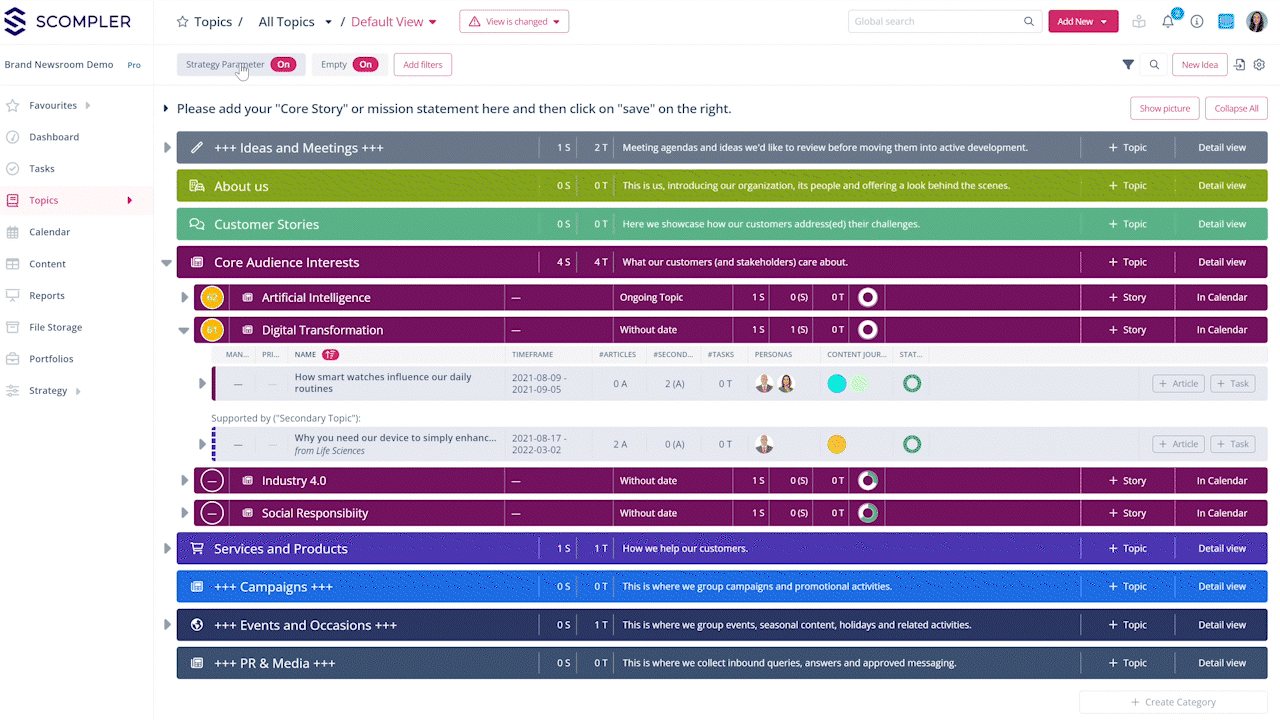Click the cyan content journey circle

(x=837, y=384)
